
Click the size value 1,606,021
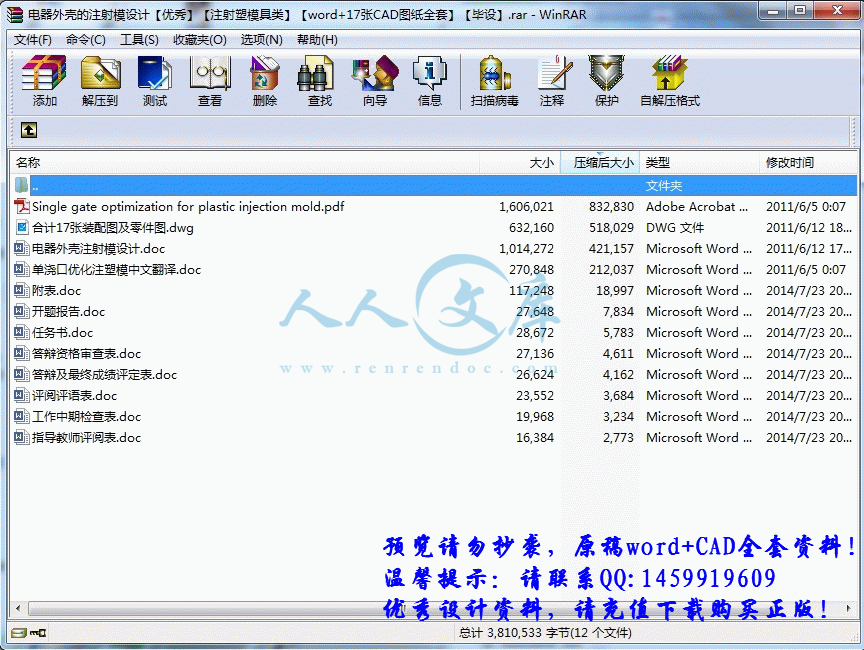(x=526, y=207)
